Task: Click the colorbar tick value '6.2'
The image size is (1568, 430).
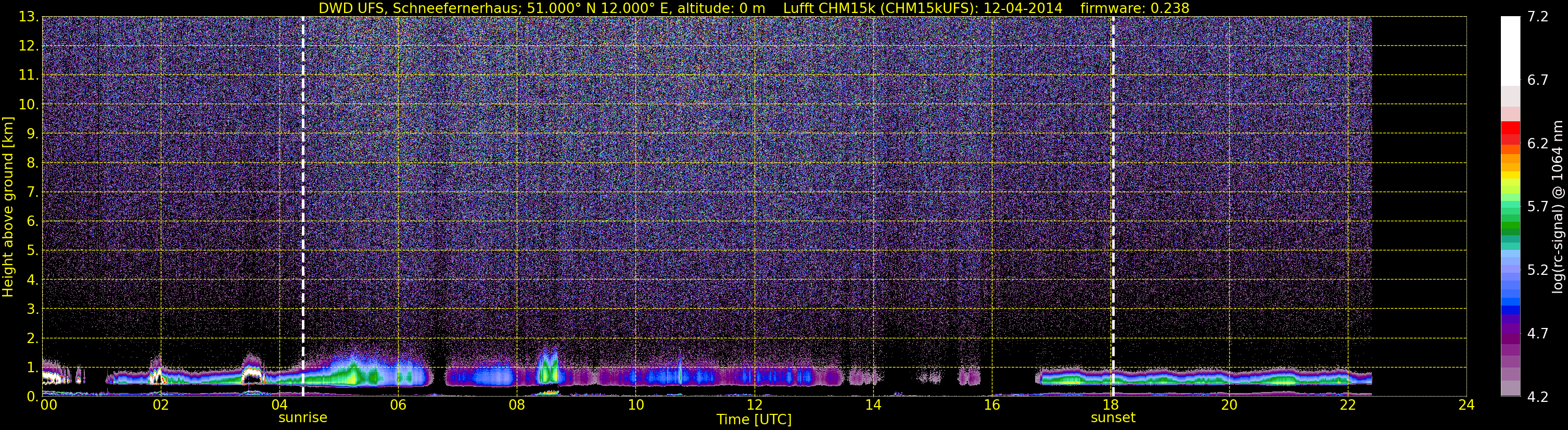Action: 1537,144
